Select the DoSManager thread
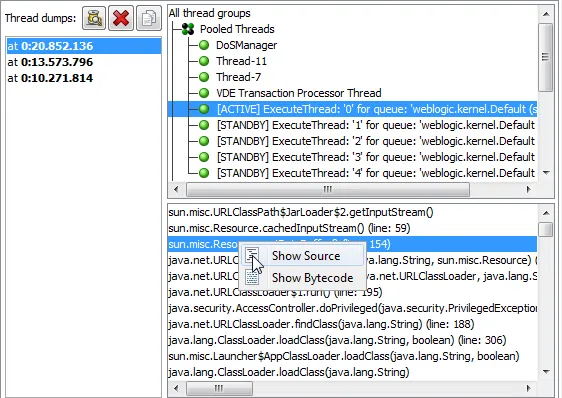This screenshot has width=562, height=398. coord(246,45)
